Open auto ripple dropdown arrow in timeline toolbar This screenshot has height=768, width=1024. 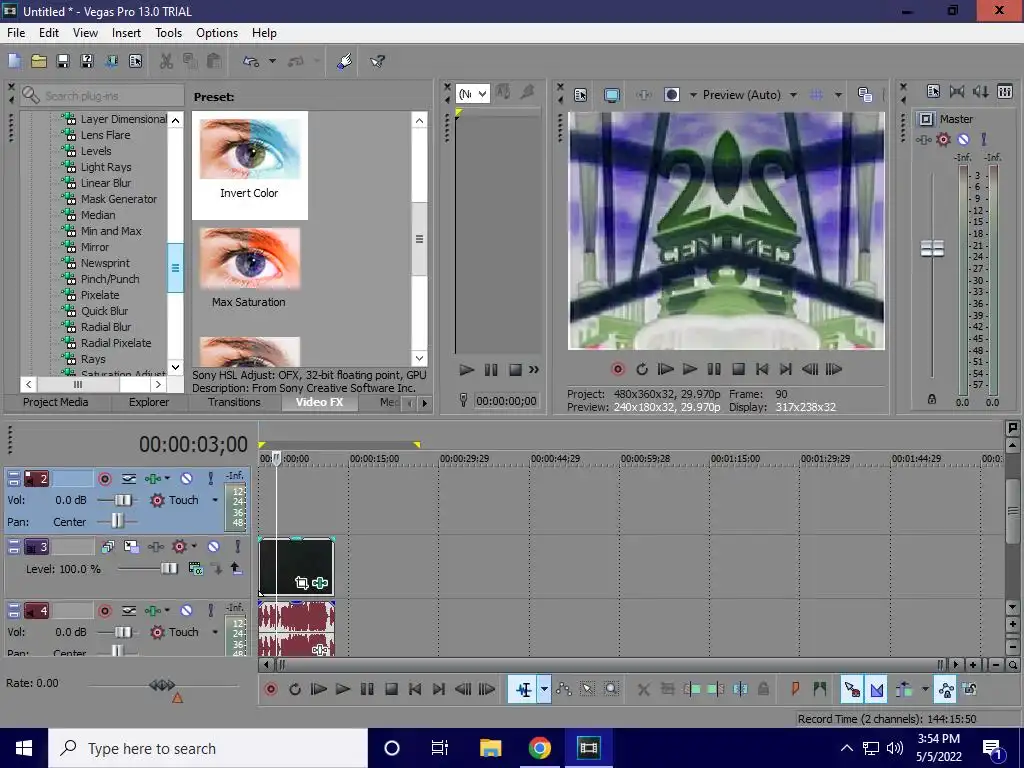(x=925, y=689)
